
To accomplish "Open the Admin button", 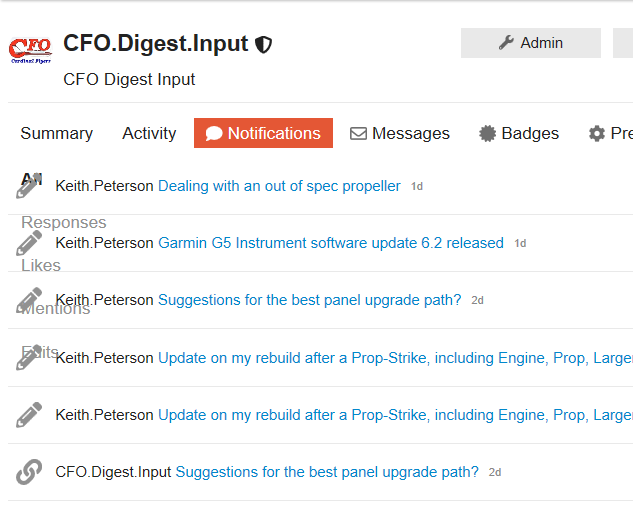I will tap(530, 43).
